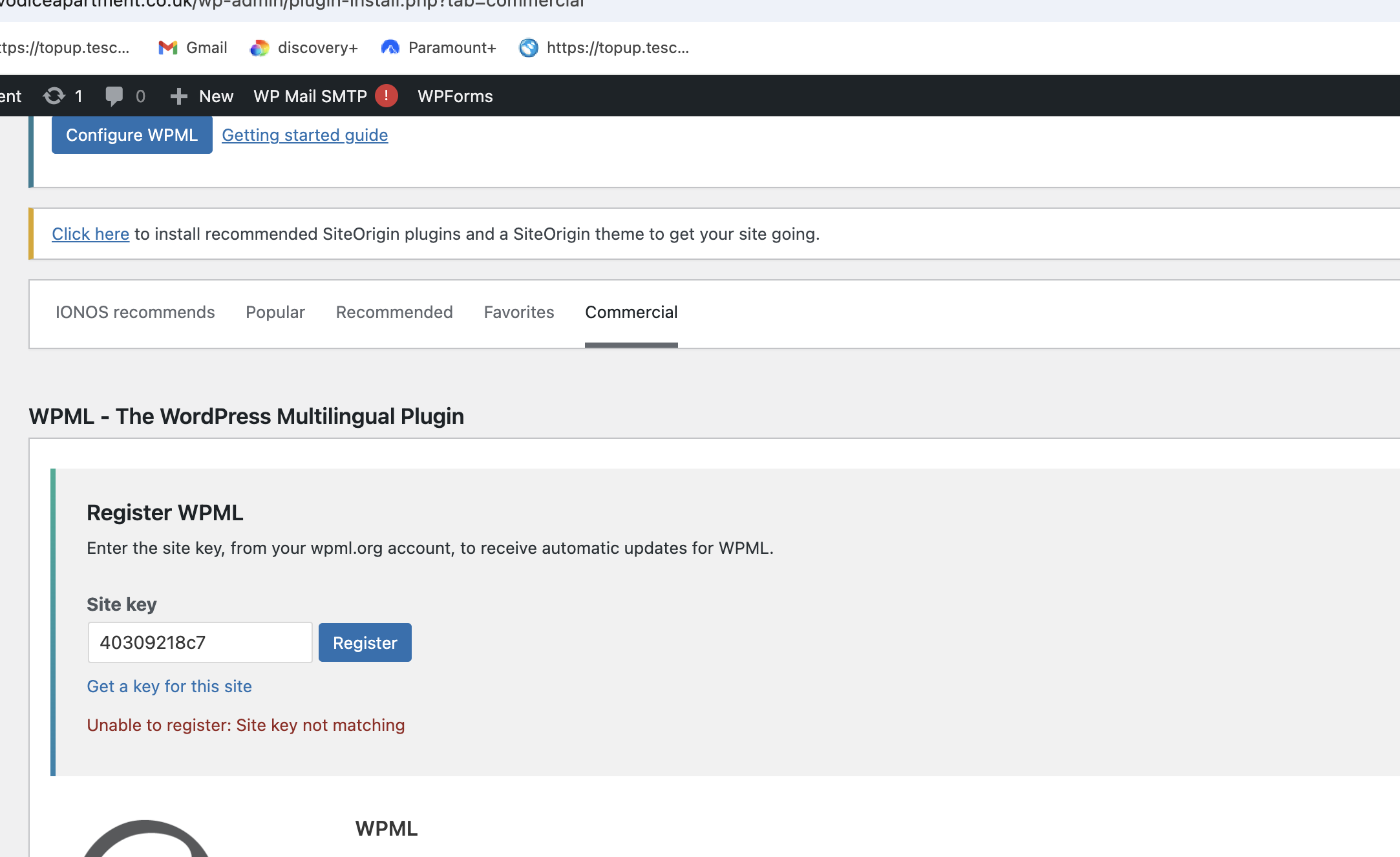Switch to the IONOS recommends tab
The height and width of the screenshot is (857, 1400).
(x=135, y=312)
